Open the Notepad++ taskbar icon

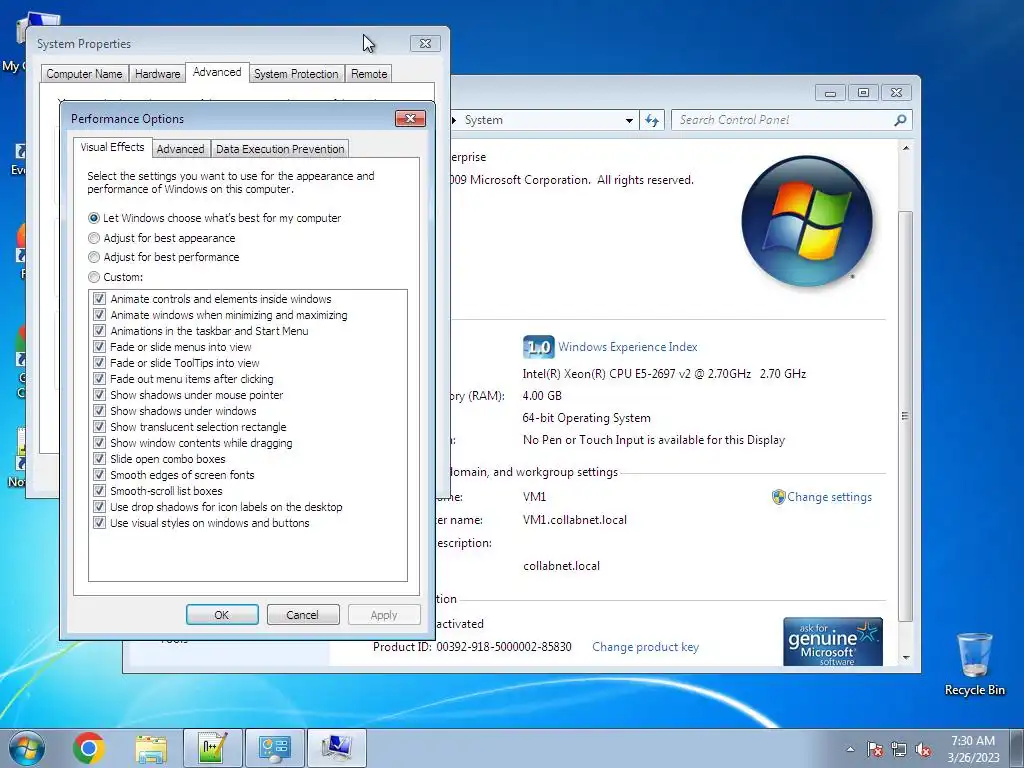pos(213,748)
